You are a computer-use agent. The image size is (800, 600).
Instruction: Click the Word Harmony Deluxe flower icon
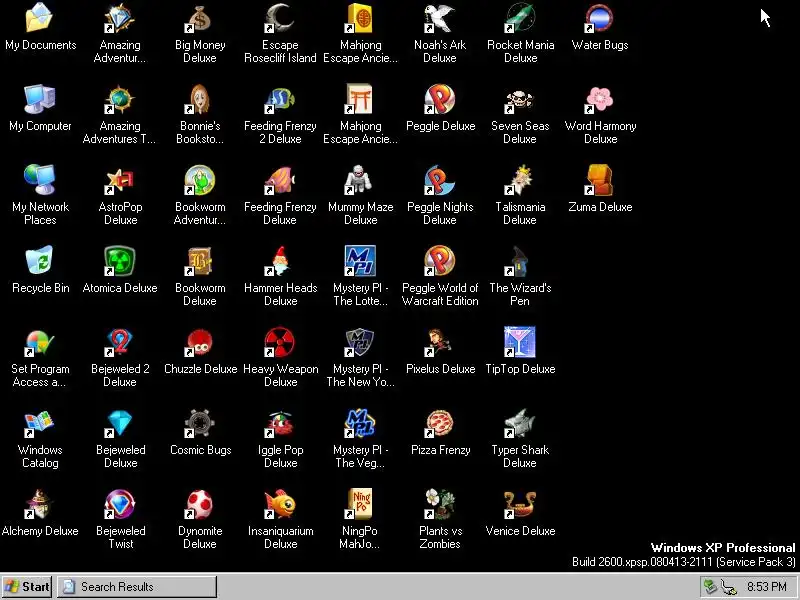tap(600, 99)
